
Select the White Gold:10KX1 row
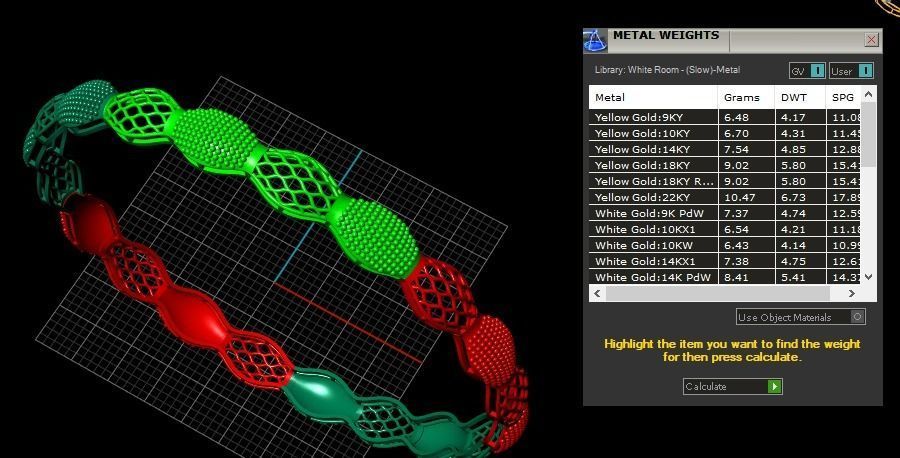tap(724, 230)
